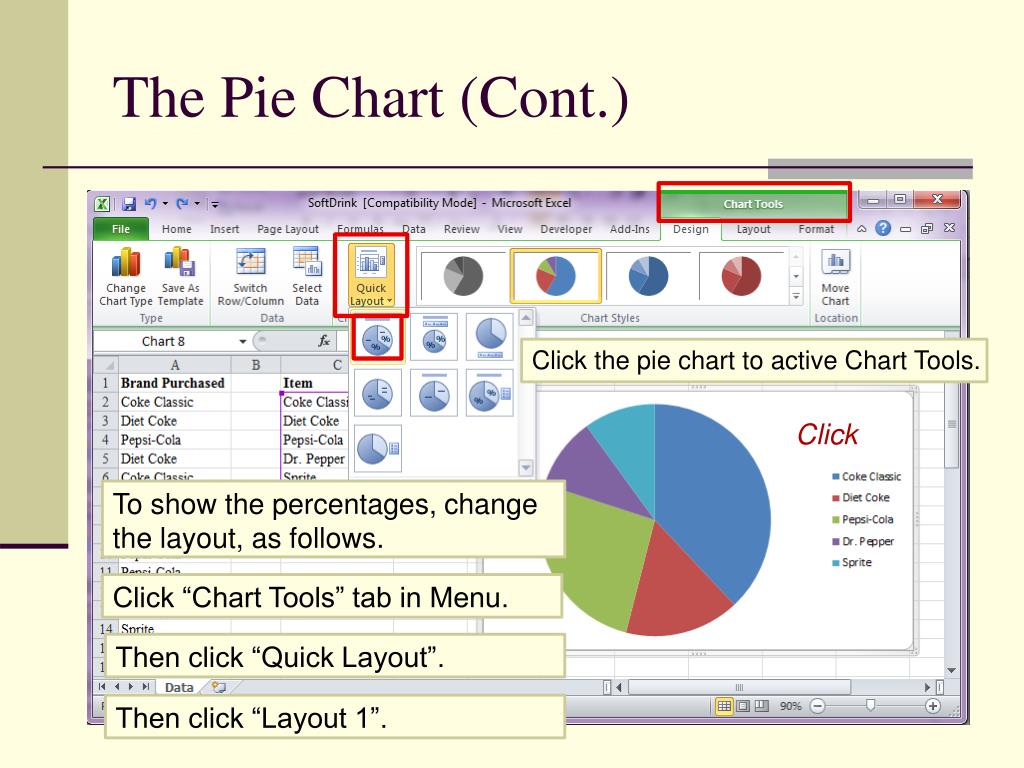1024x768 pixels.
Task: Click the Name Box showing Chart 8
Action: (x=164, y=342)
